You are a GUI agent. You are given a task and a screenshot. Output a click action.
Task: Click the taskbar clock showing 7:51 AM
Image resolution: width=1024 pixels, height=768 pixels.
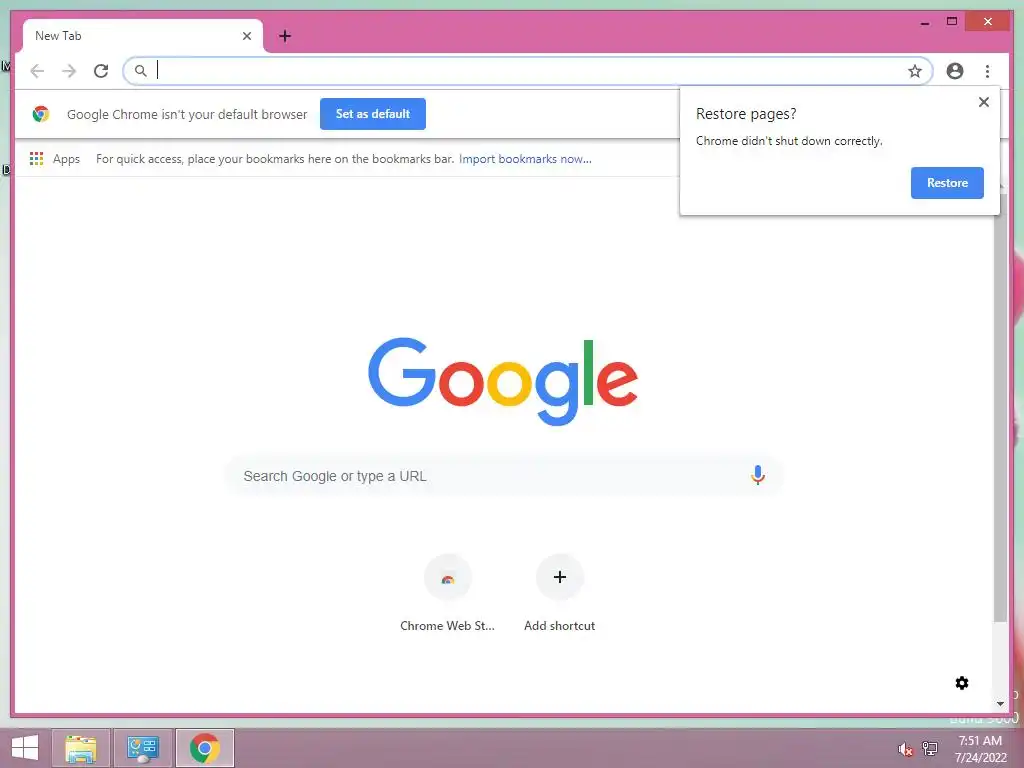[x=980, y=749]
